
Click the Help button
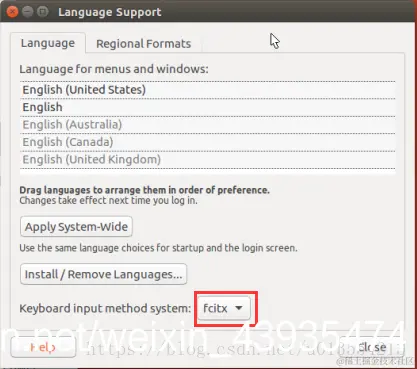(x=43, y=347)
